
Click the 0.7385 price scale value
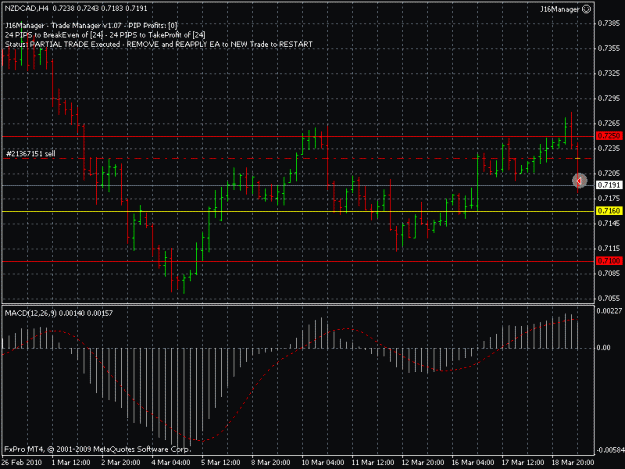click(x=609, y=24)
